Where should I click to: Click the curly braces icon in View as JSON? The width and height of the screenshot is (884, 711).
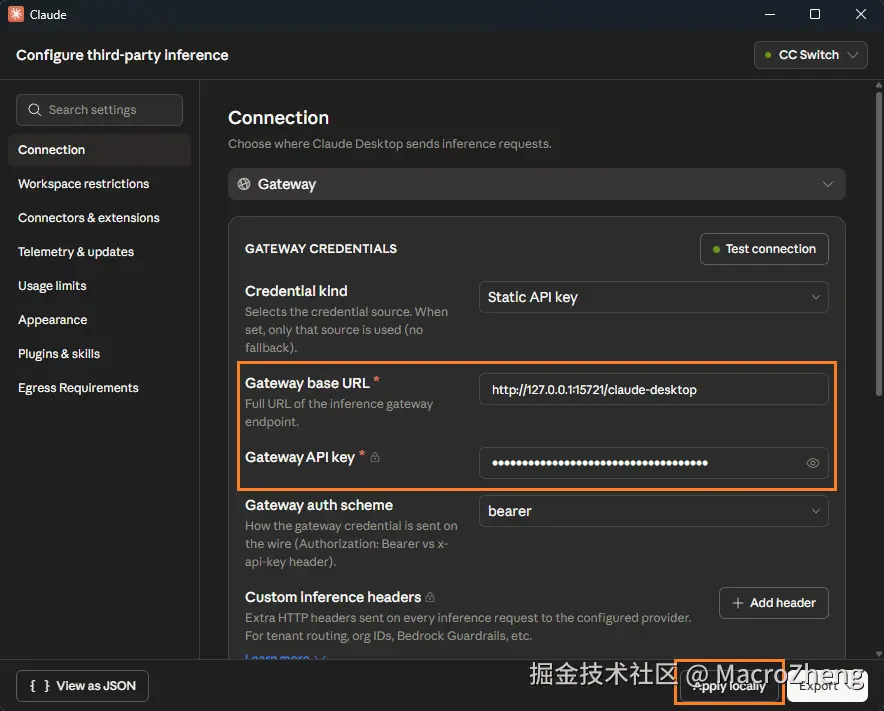pyautogui.click(x=39, y=686)
